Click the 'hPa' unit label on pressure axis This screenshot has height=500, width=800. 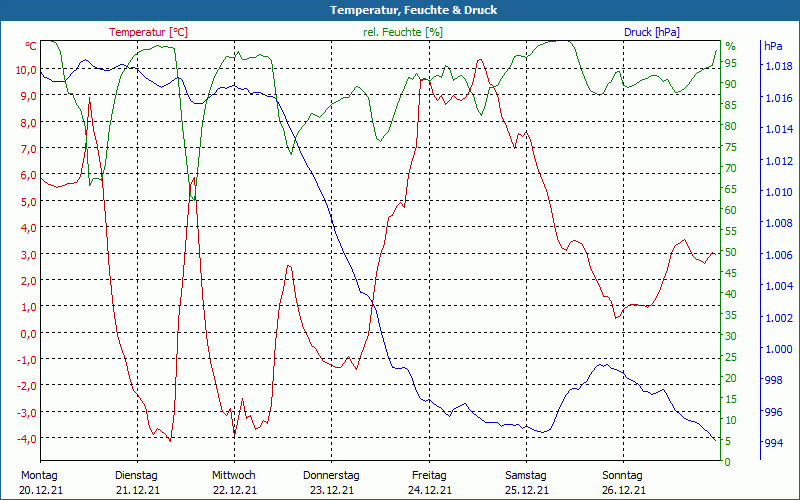pyautogui.click(x=773, y=46)
